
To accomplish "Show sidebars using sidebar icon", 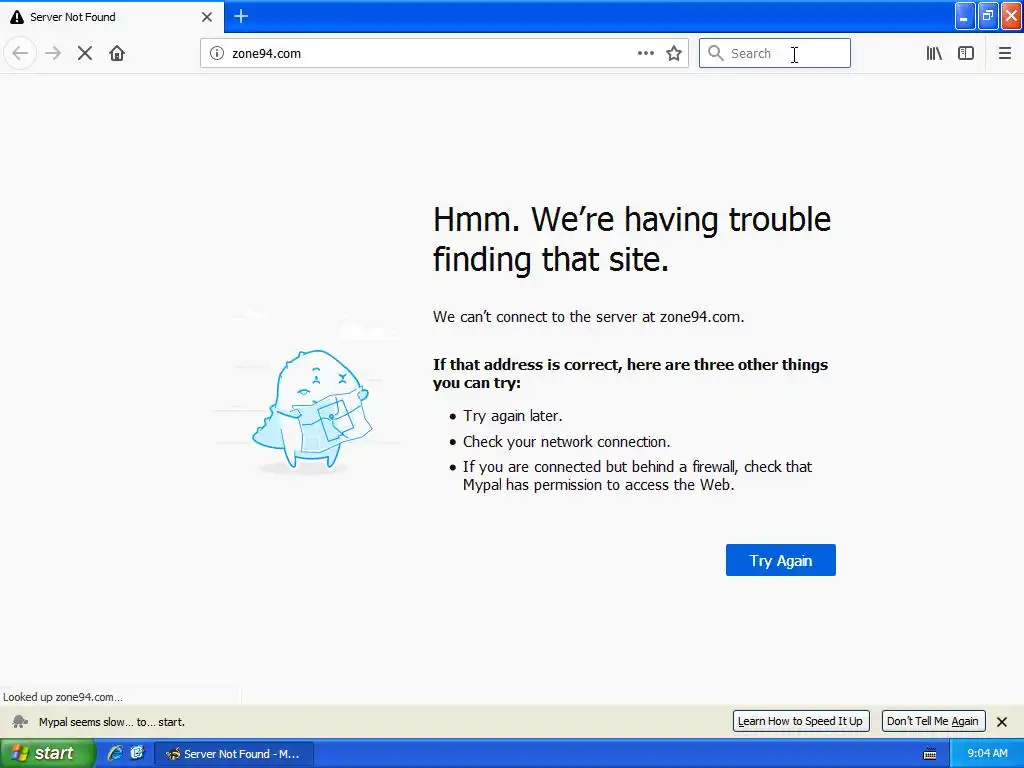I will [966, 53].
